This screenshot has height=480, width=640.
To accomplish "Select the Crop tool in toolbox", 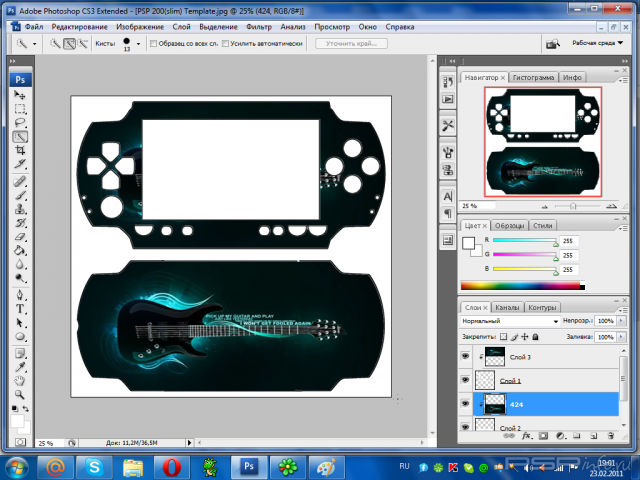I will pyautogui.click(x=20, y=150).
